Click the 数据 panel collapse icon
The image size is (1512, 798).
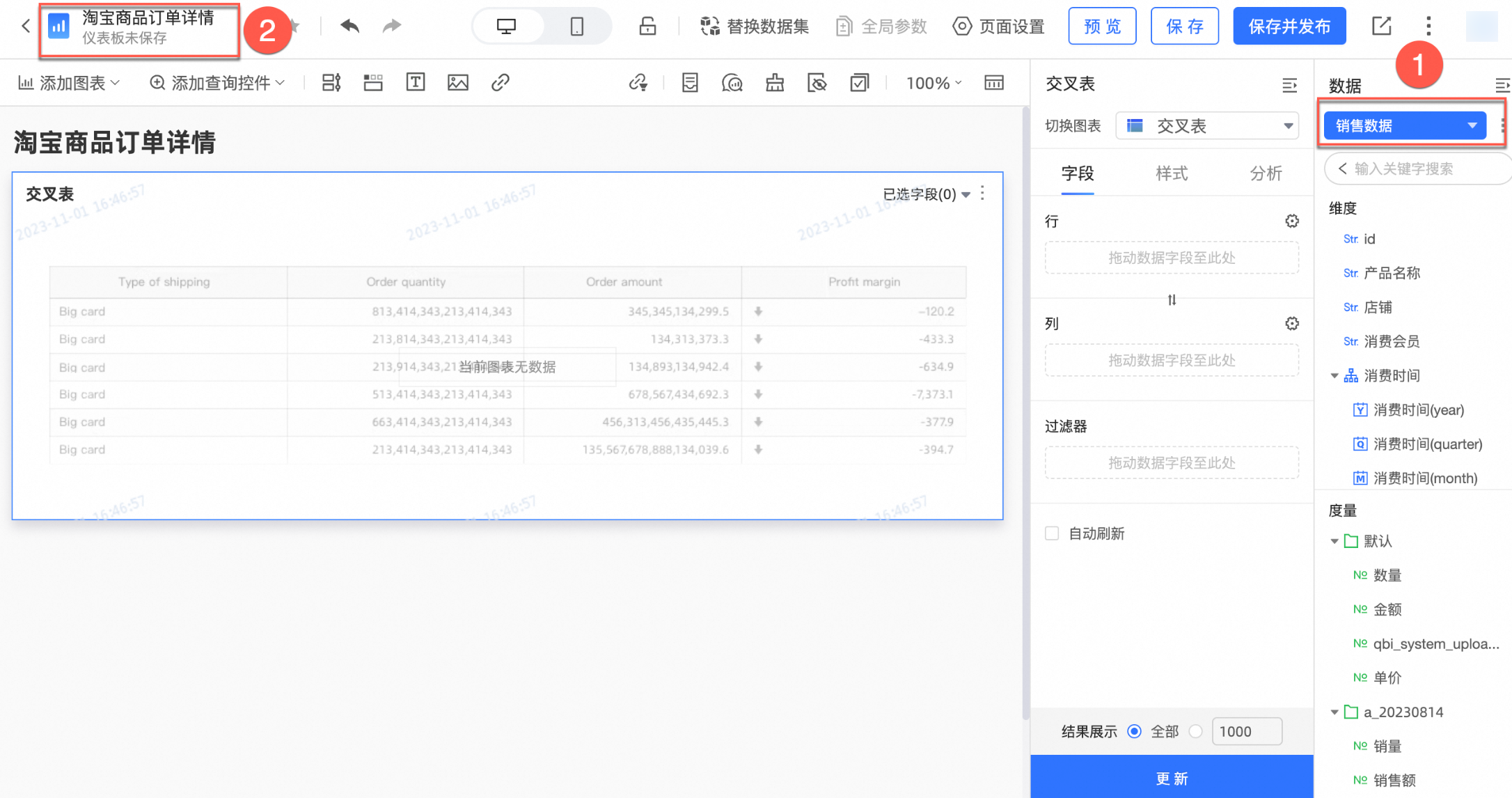(1502, 85)
